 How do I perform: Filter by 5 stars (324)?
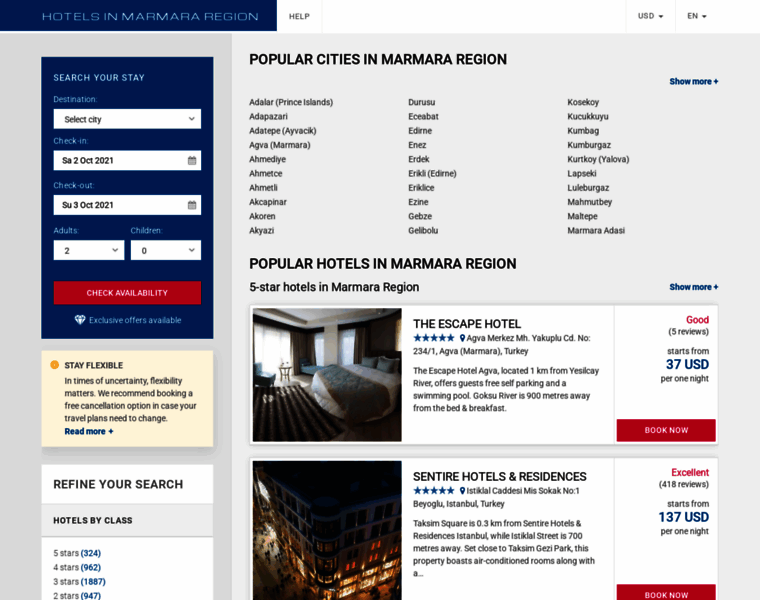[x=77, y=553]
